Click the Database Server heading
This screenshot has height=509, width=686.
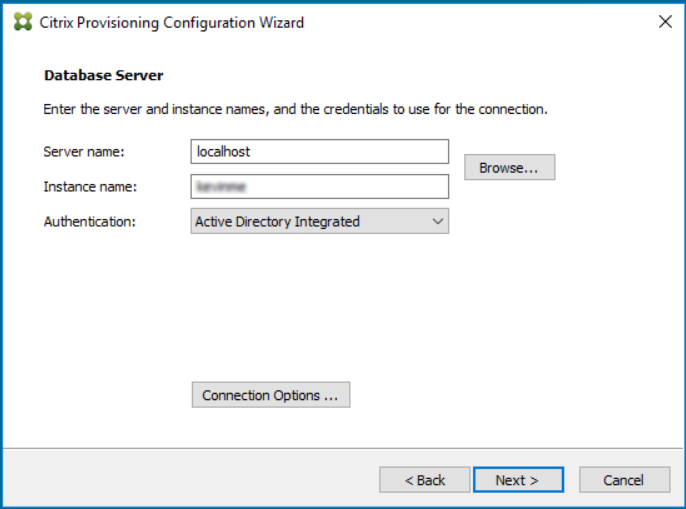pos(103,75)
